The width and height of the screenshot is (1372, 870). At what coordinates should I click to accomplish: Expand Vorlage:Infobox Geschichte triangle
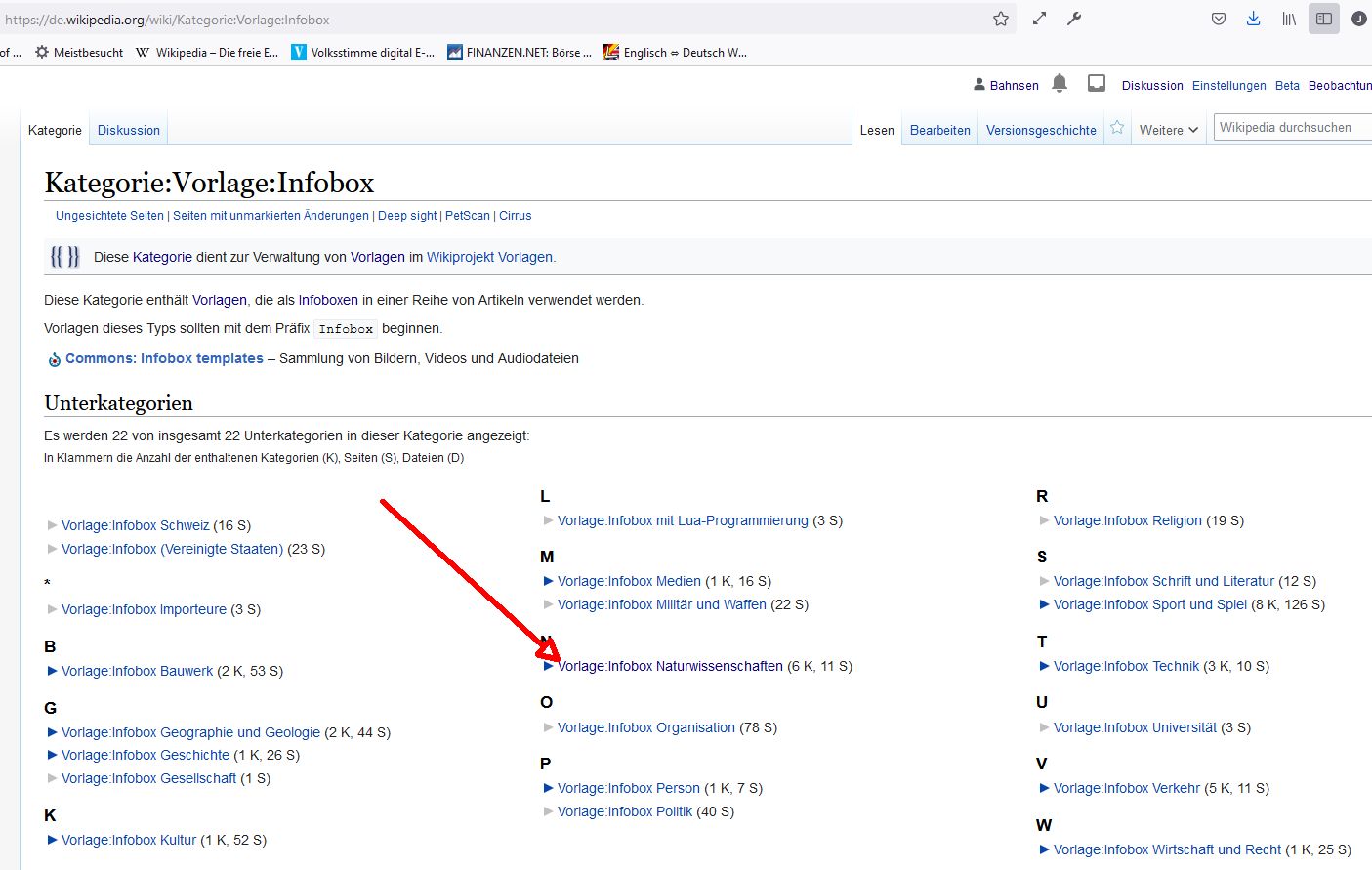point(53,755)
